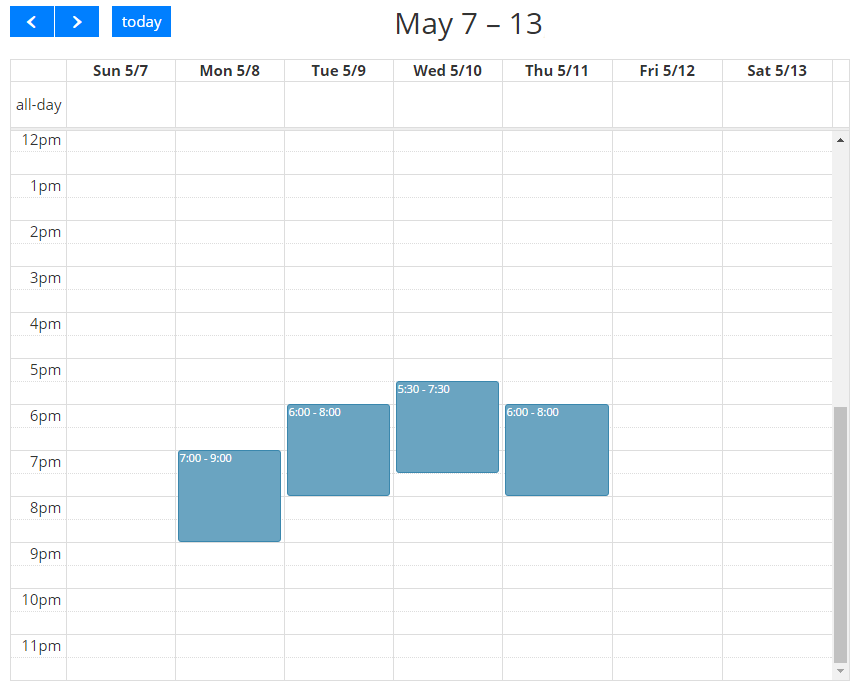
Task: Select the Fri 5/12 column header
Action: pos(667,71)
